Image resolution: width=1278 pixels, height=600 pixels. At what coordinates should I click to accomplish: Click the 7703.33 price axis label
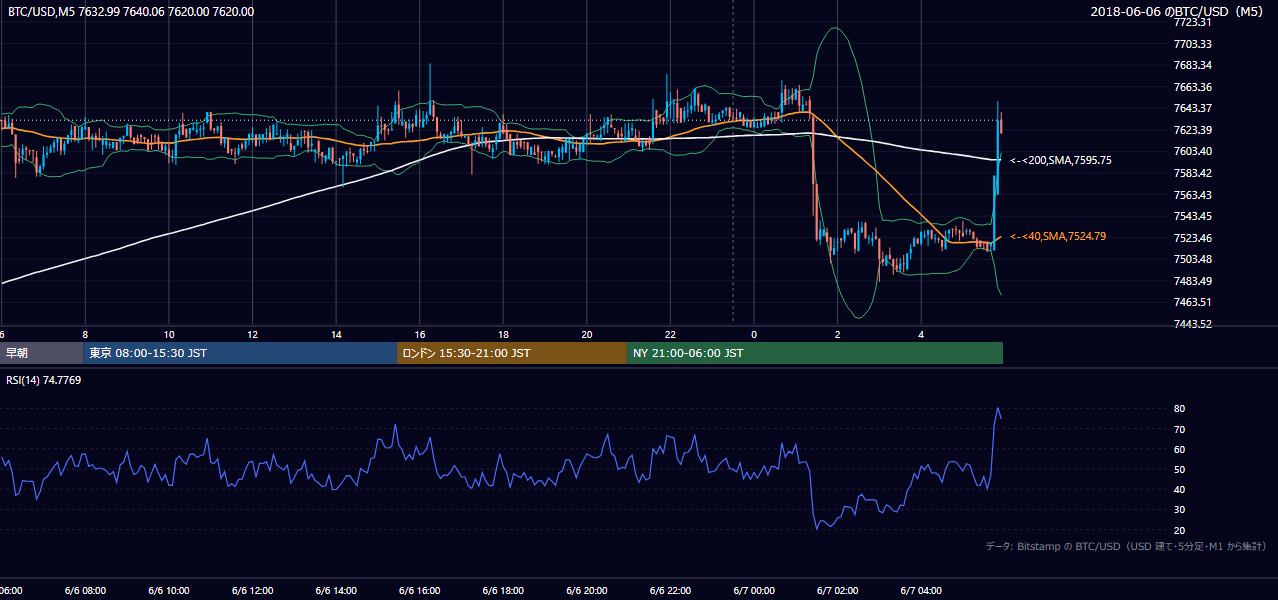click(x=1193, y=44)
